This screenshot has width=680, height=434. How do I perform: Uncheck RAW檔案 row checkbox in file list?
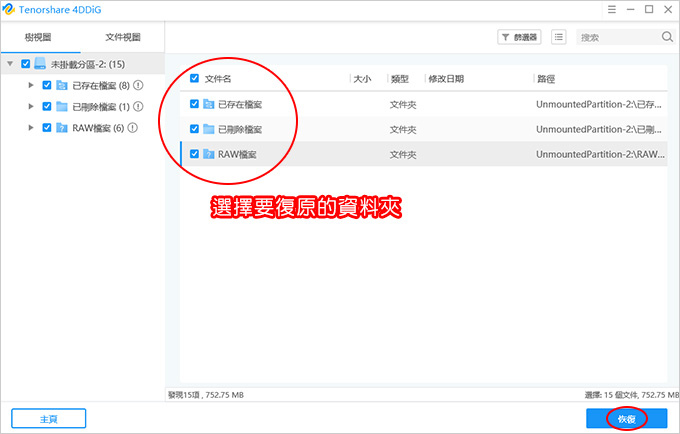point(194,154)
